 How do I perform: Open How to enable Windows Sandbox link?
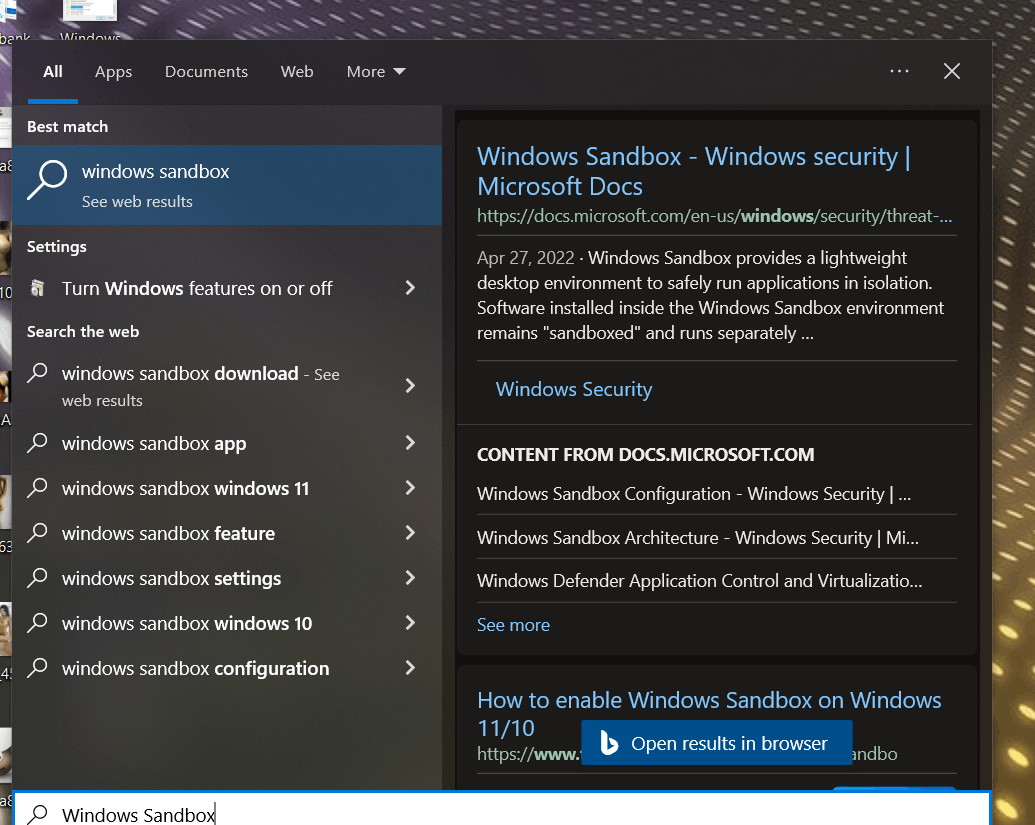coord(709,713)
